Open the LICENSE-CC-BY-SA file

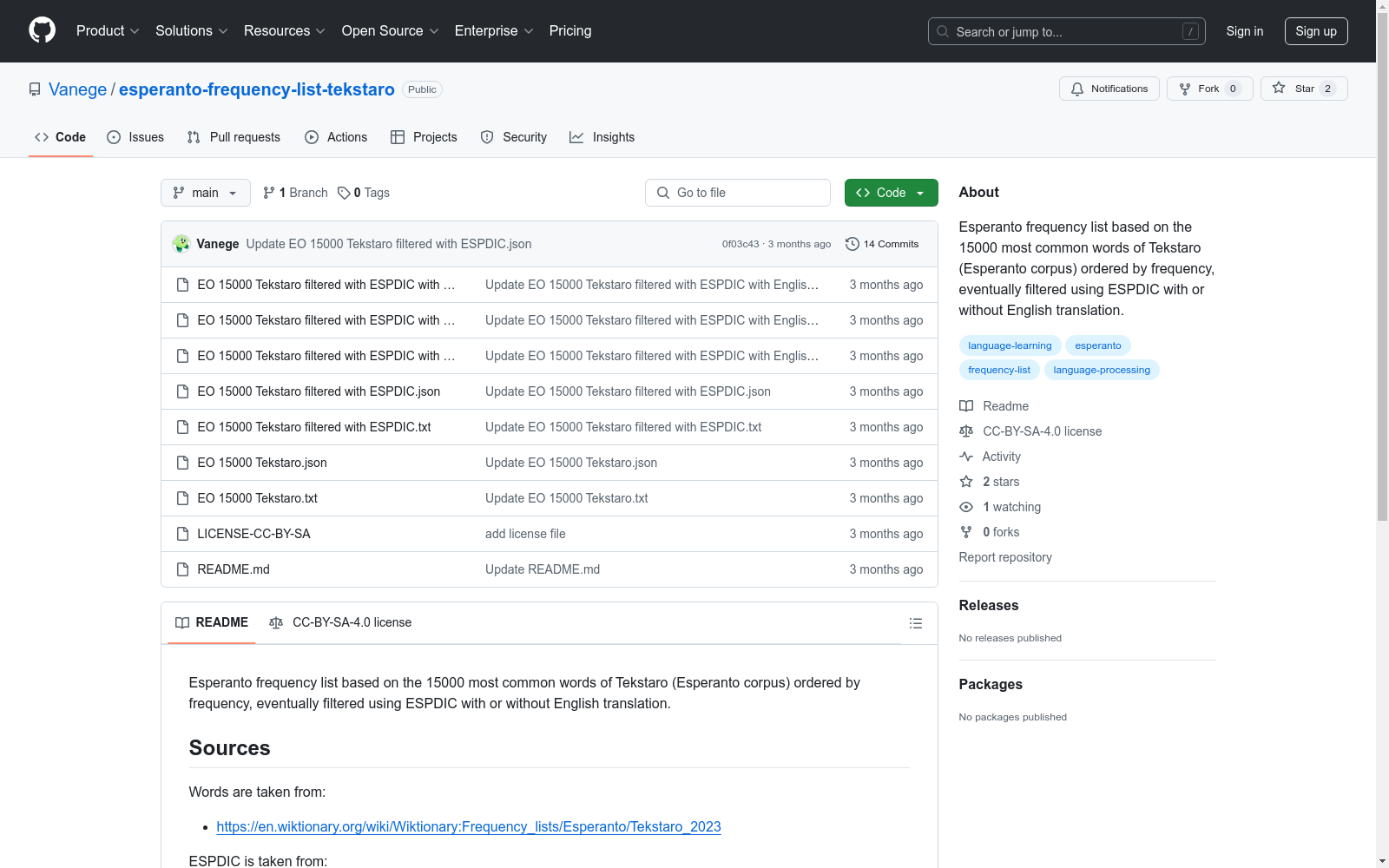(x=253, y=534)
